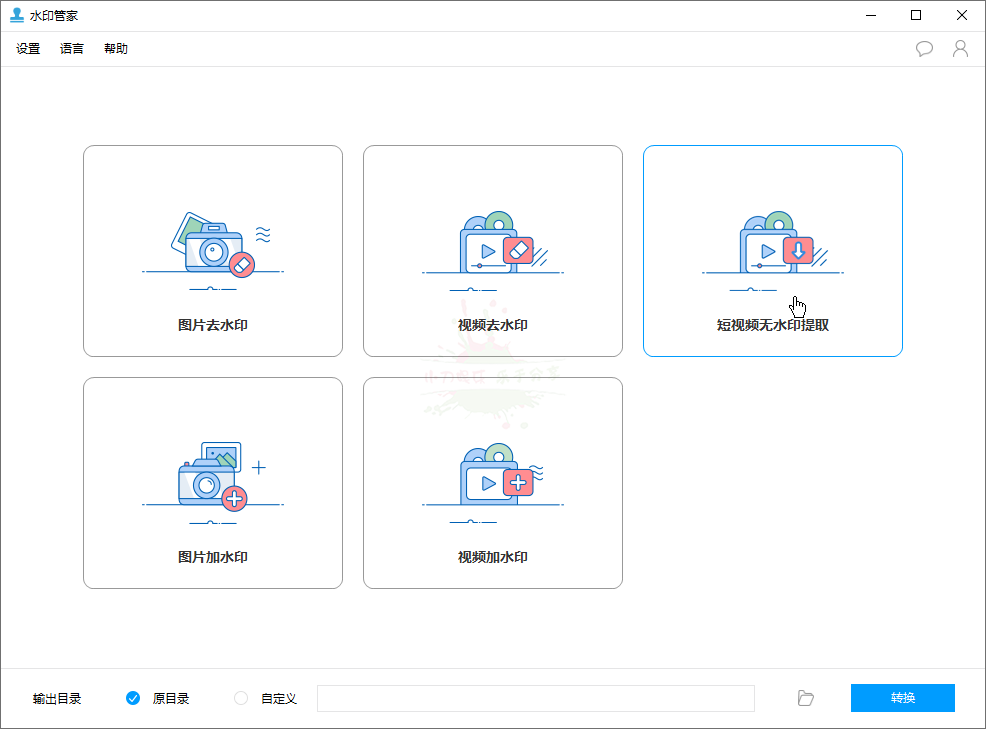The image size is (986, 729).
Task: Open the 语言 menu
Action: coord(71,48)
